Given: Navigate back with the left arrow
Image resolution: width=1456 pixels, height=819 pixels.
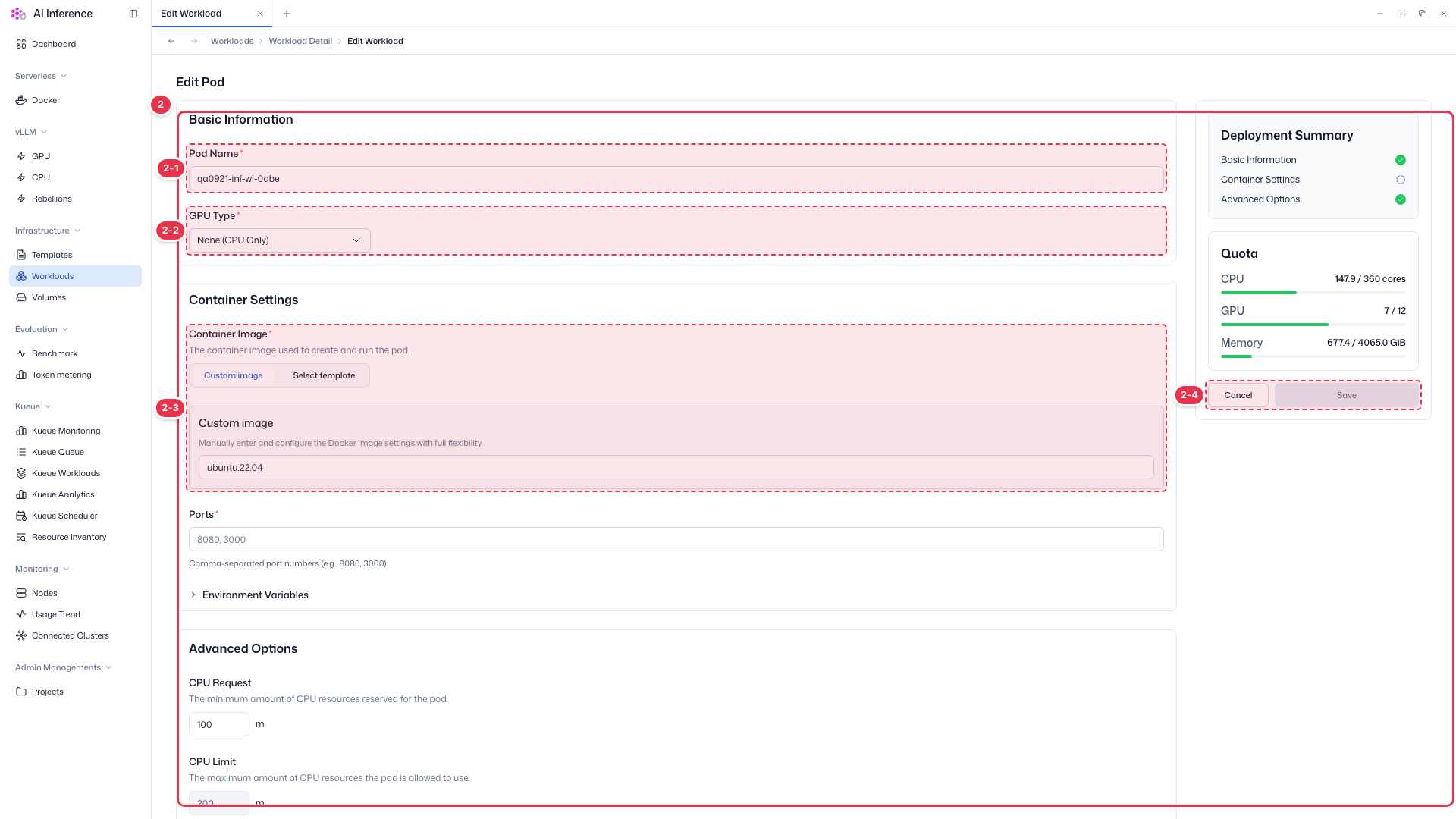Looking at the screenshot, I should pyautogui.click(x=171, y=41).
